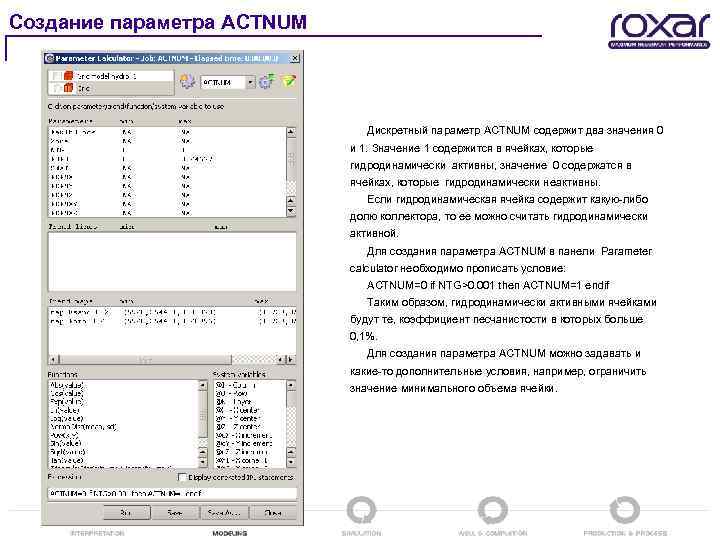Select Tan(value) in the Functions list
Screen dimensions: 720x540
[x=67, y=460]
